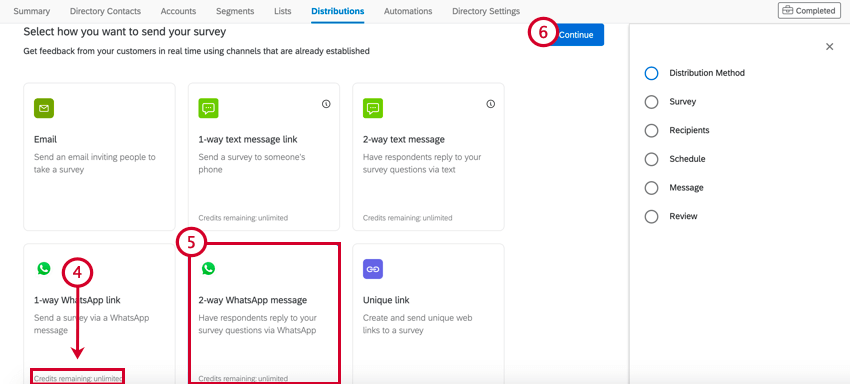Click 'Send a survey to someone's phone' text
The height and width of the screenshot is (384, 850).
tap(252, 163)
